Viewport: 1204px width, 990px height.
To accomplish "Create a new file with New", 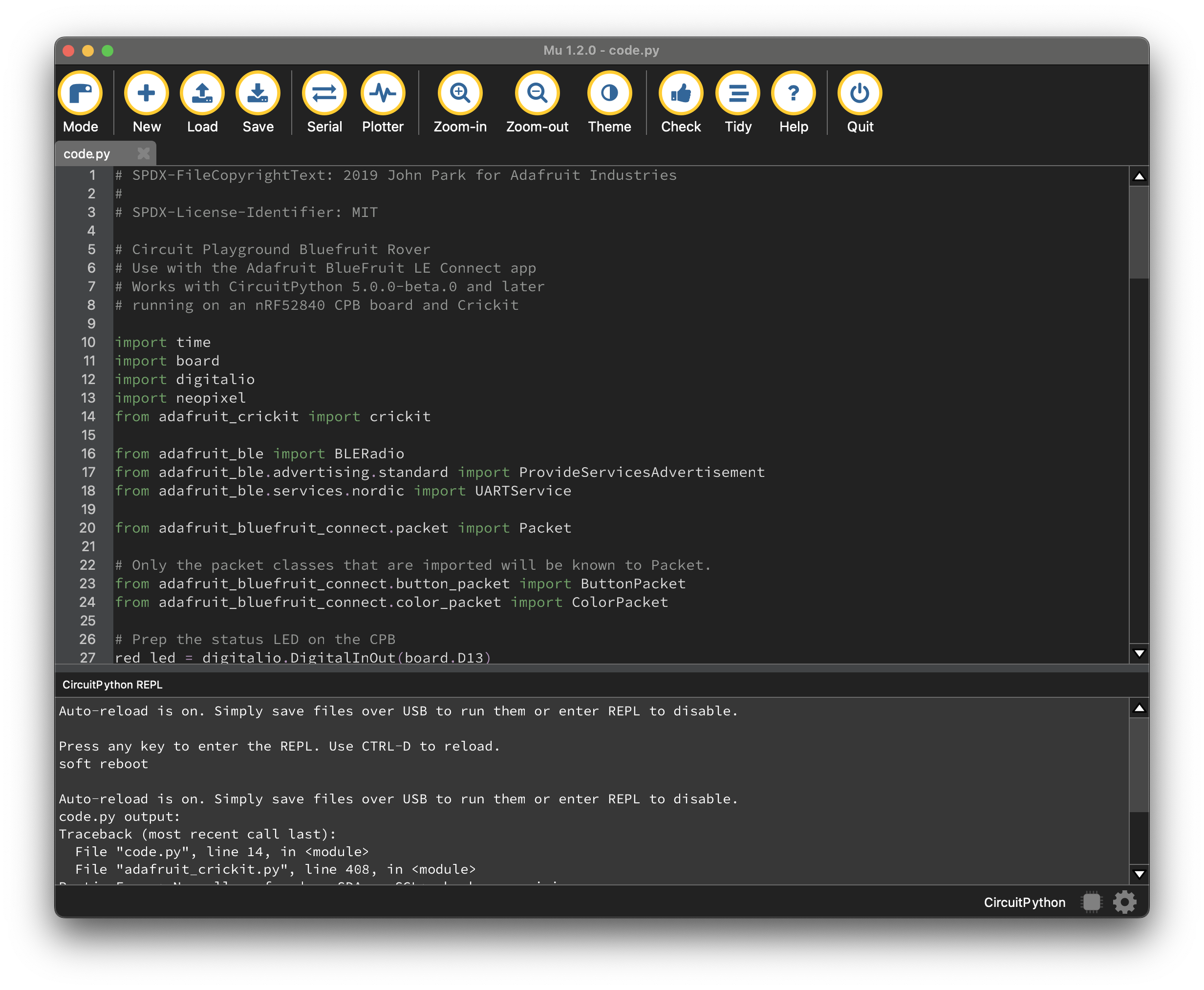I will [147, 93].
